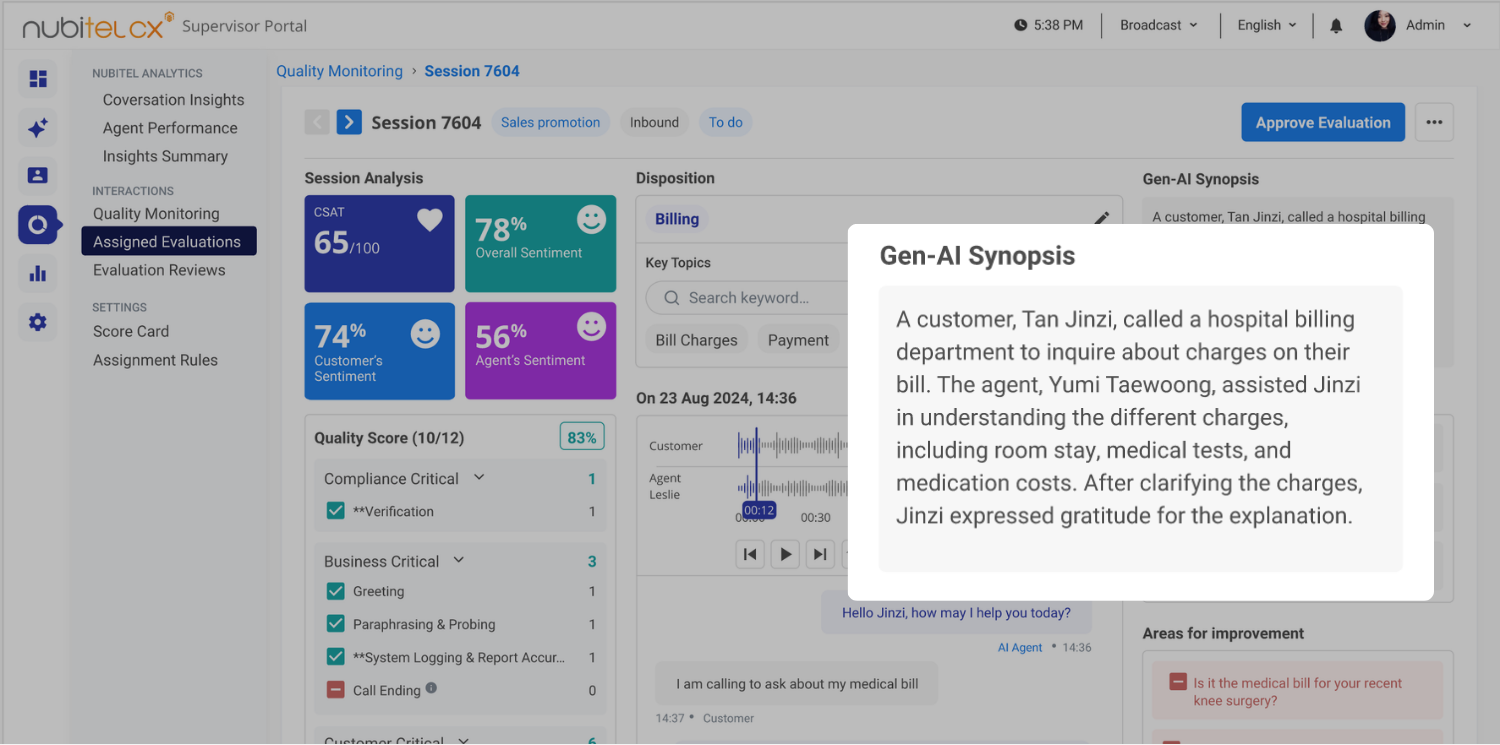The height and width of the screenshot is (745, 1500).
Task: Open Score Card settings
Action: tap(131, 331)
